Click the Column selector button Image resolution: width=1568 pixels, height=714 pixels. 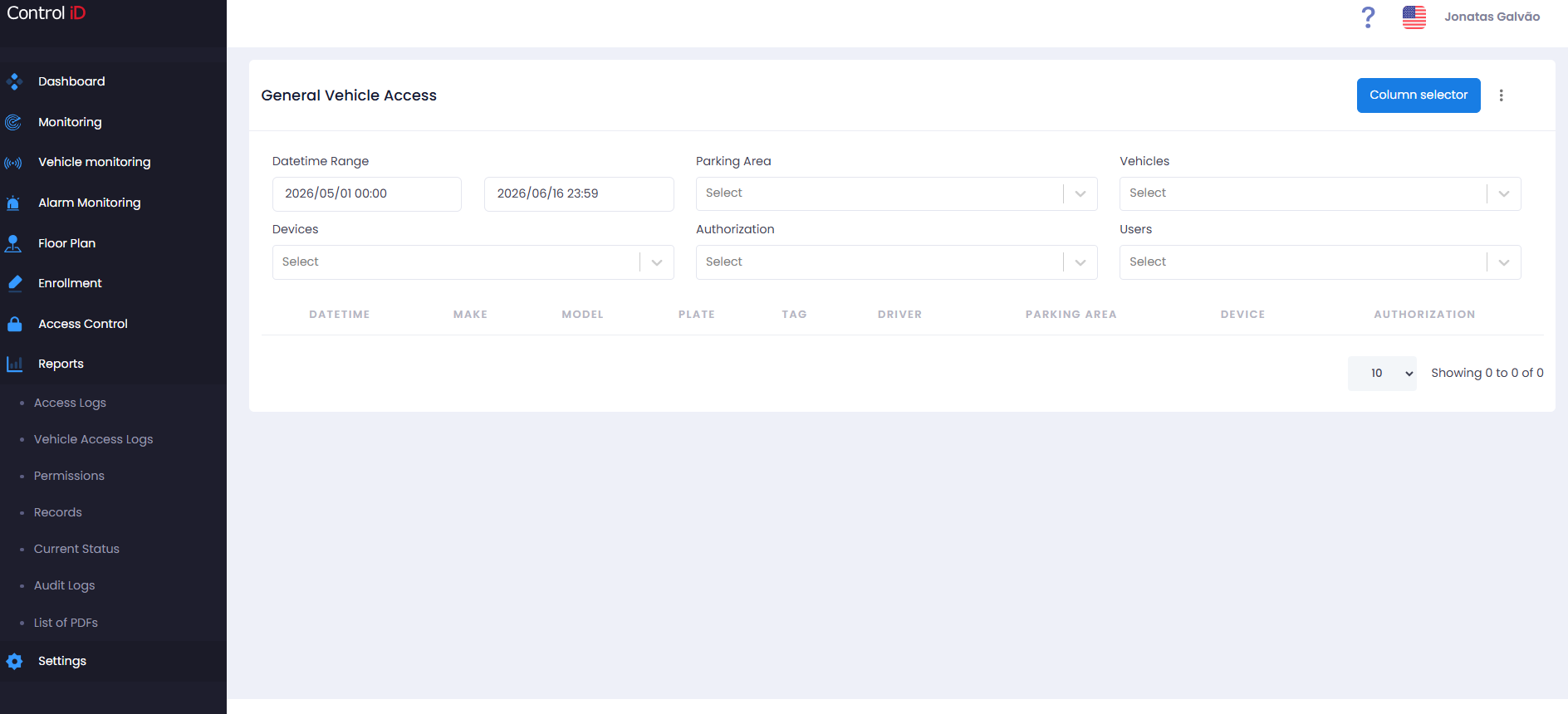click(x=1419, y=95)
